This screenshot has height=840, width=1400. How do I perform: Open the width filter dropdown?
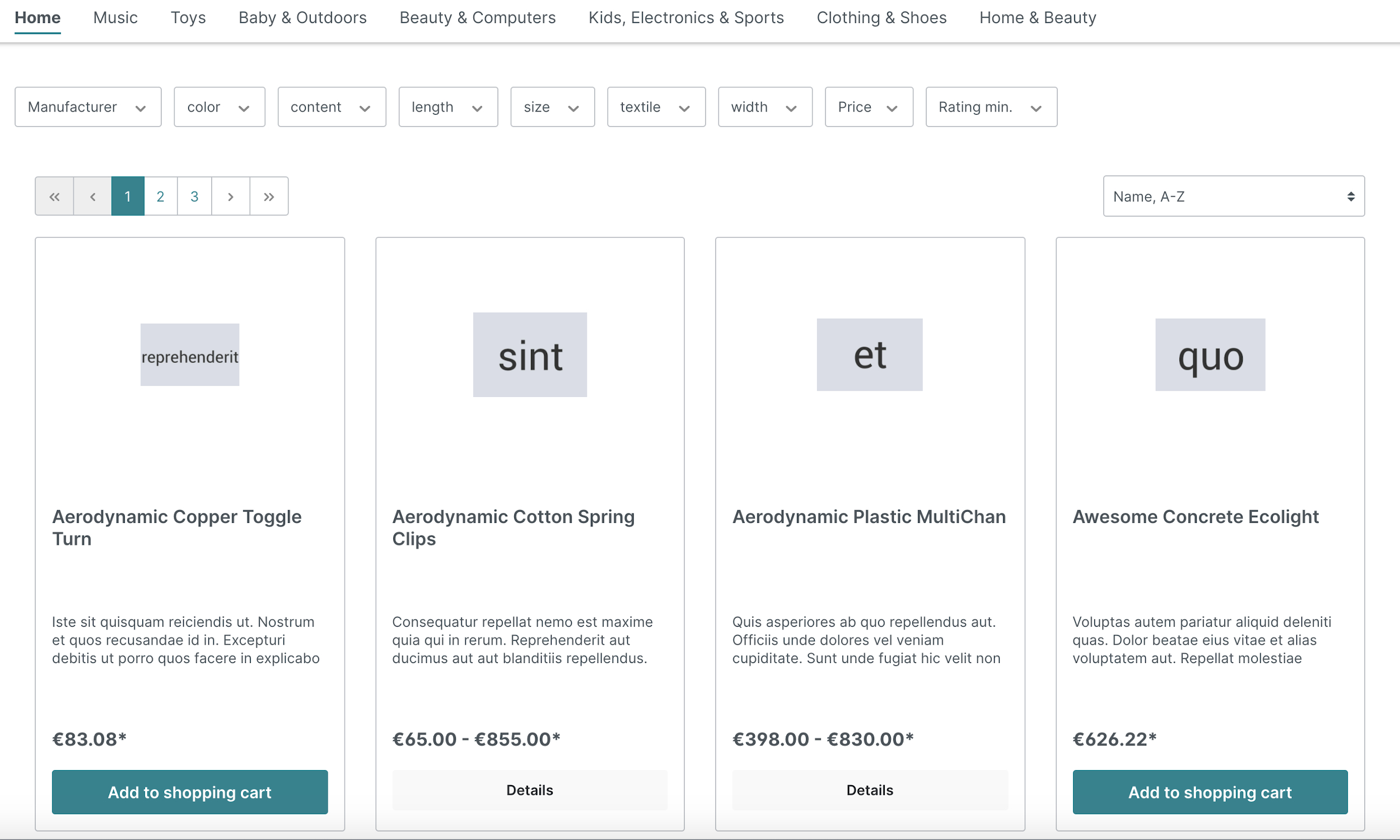tap(764, 106)
